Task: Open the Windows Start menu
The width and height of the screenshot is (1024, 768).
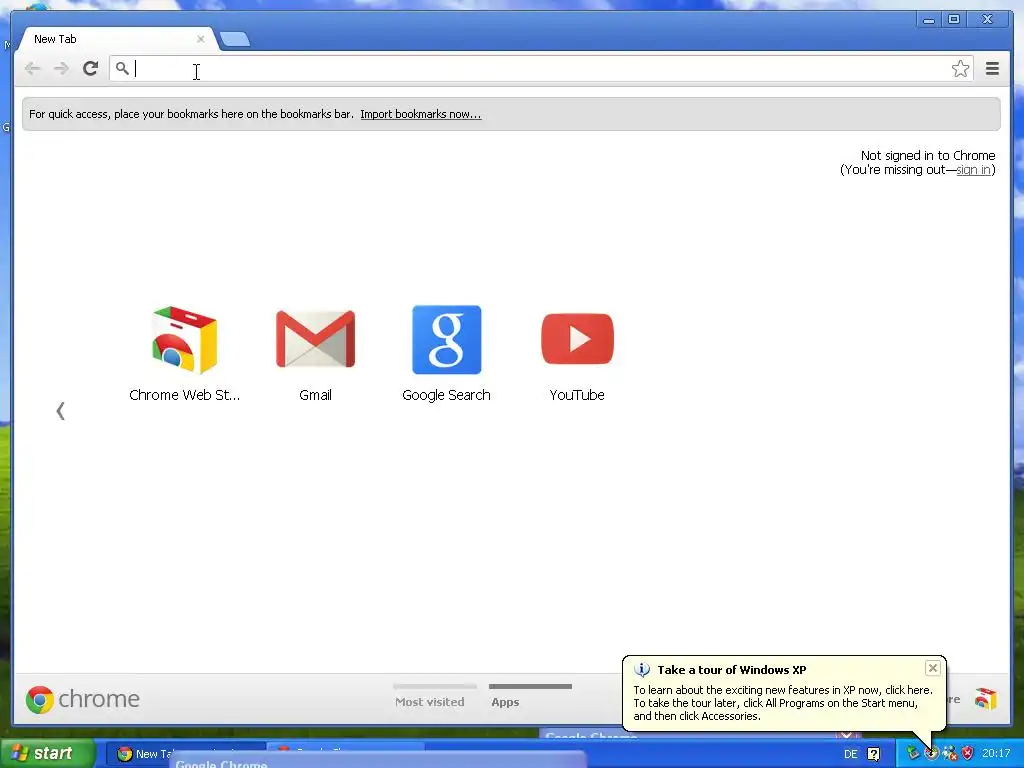Action: 48,753
